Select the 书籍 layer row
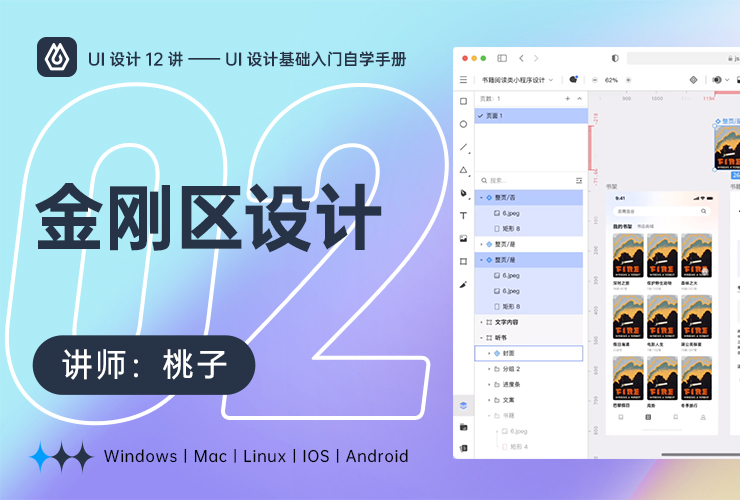Image resolution: width=740 pixels, height=500 pixels. (529, 415)
